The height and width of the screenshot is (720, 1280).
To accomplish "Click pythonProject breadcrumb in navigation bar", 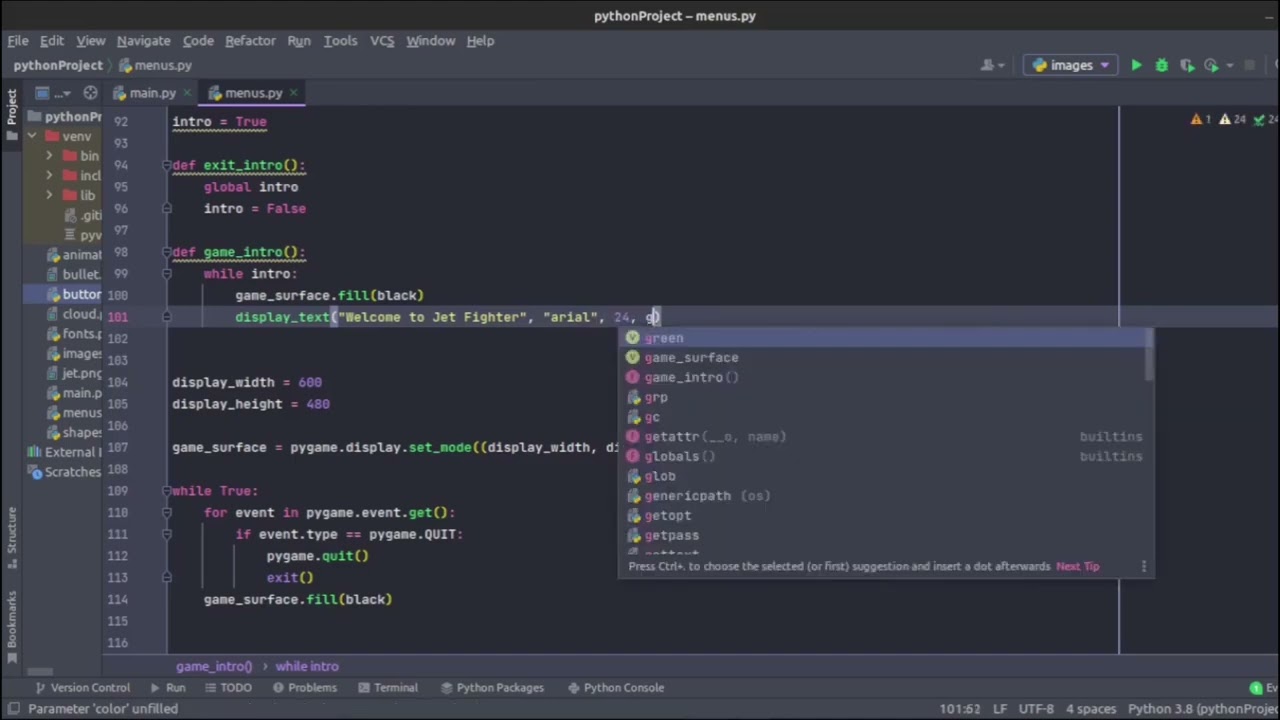I will tap(58, 65).
